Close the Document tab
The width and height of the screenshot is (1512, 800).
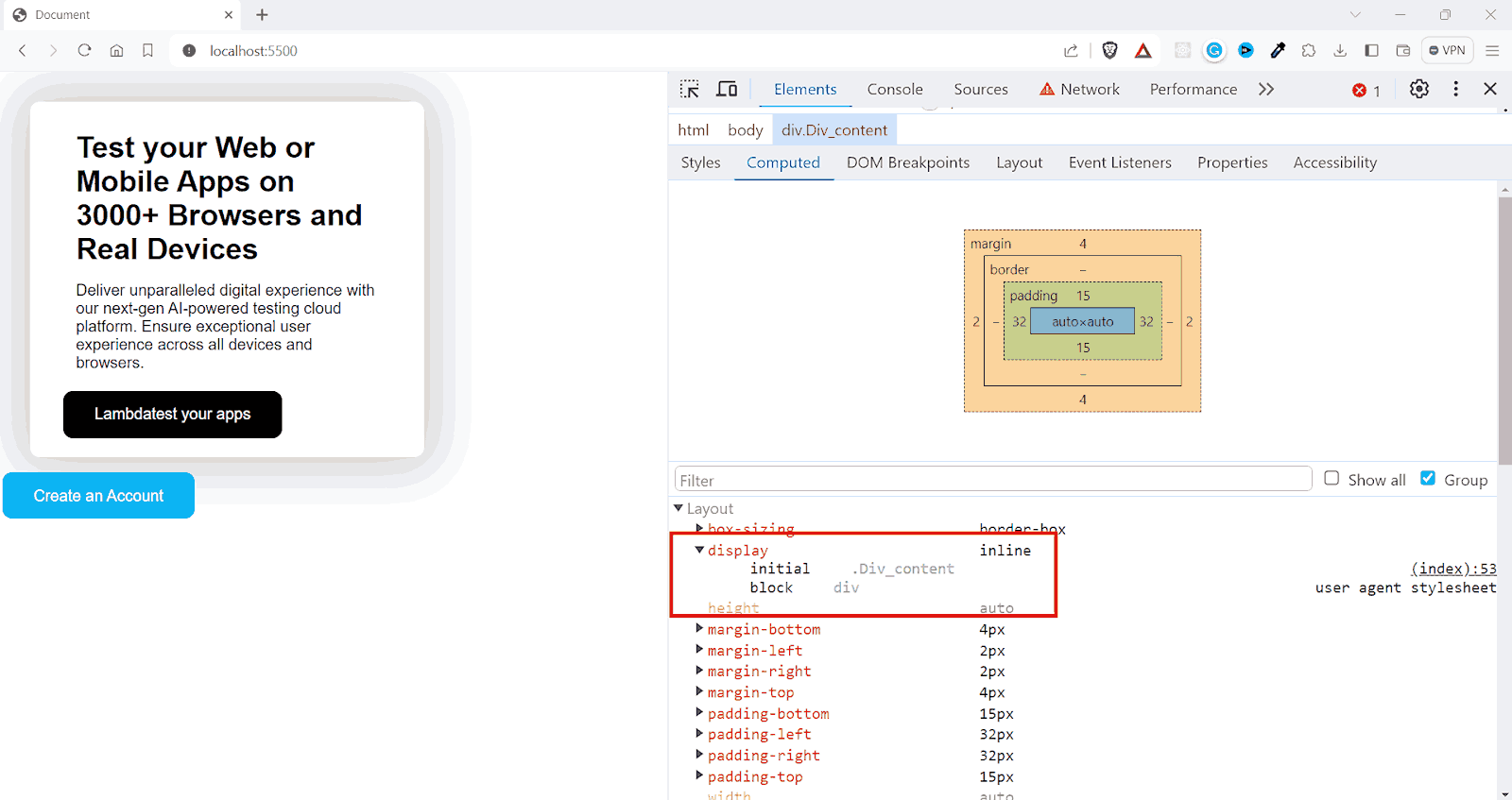point(229,15)
